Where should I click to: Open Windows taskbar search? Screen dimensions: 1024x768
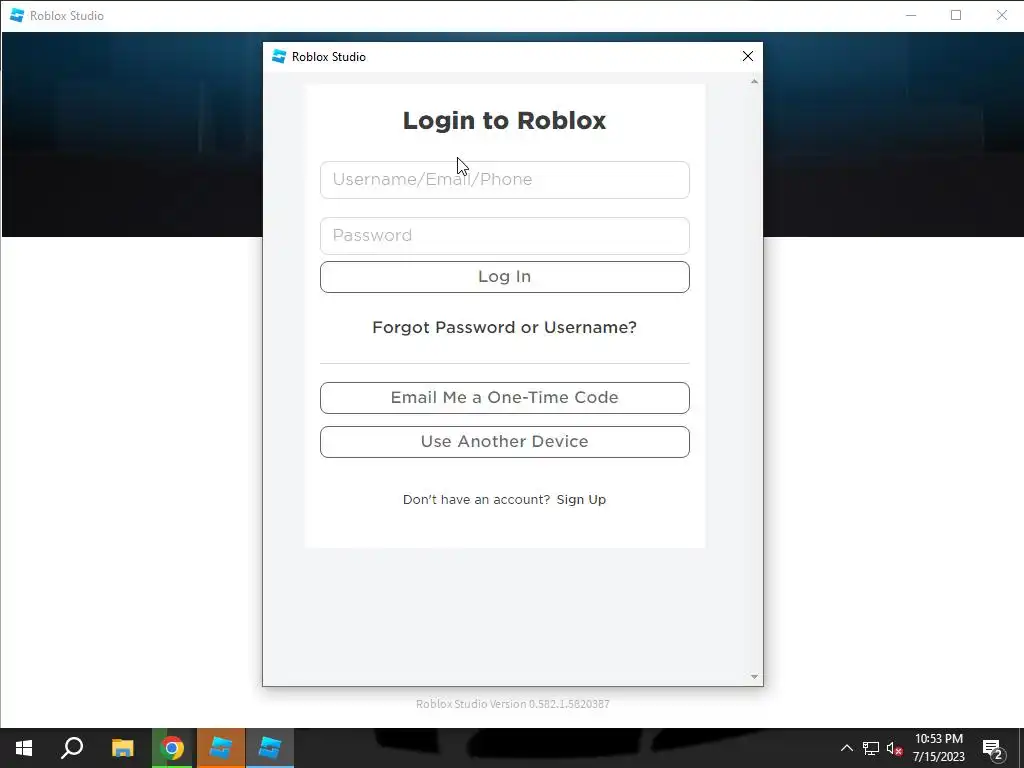[72, 748]
